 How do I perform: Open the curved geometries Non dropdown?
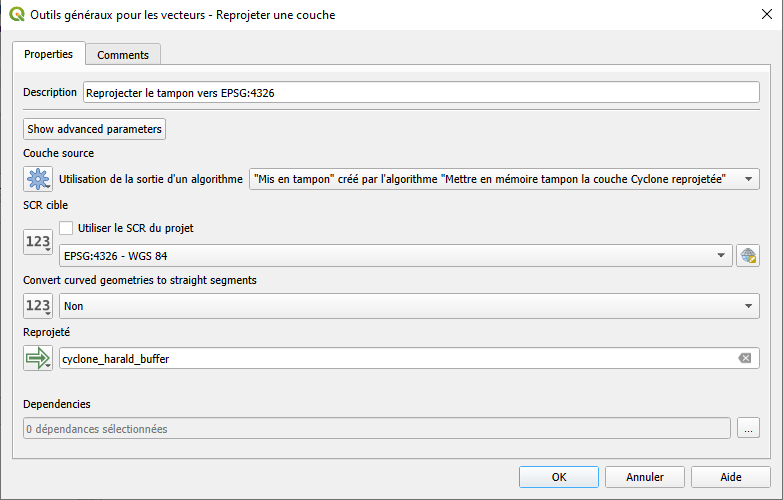[409, 306]
